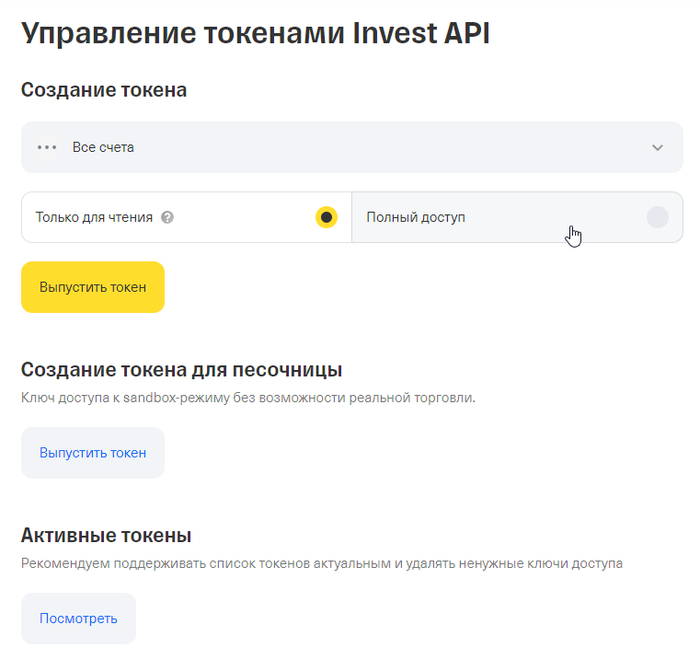The image size is (700, 671).
Task: Click the three-dots icon beside "Все счета"
Action: pyautogui.click(x=46, y=147)
